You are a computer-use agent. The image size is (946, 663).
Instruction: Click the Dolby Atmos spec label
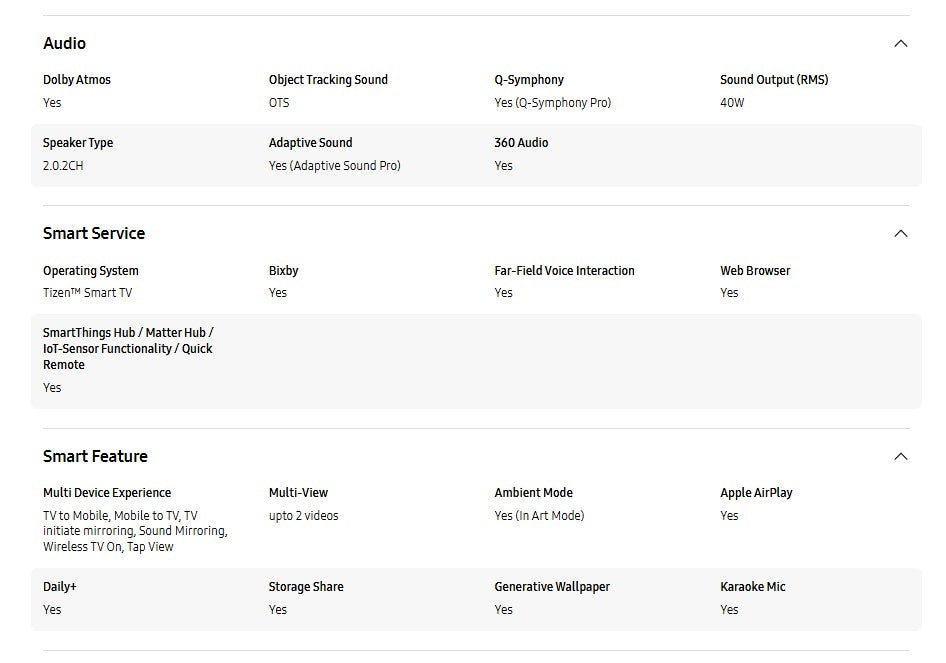[x=77, y=80]
